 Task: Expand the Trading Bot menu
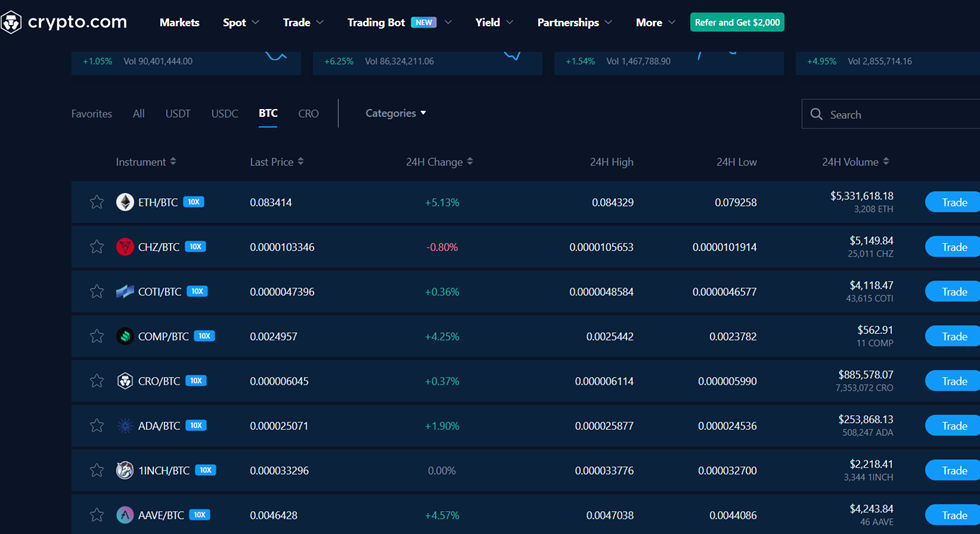tap(399, 23)
